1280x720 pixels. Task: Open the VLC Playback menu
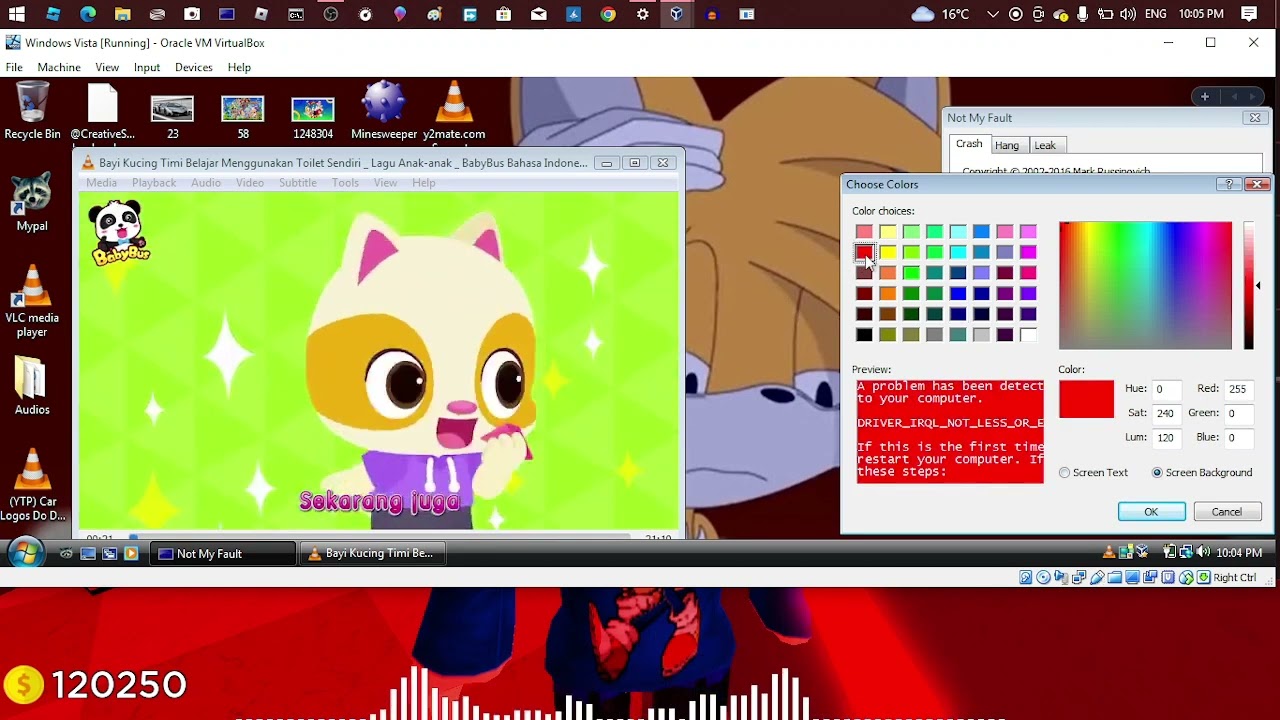154,183
